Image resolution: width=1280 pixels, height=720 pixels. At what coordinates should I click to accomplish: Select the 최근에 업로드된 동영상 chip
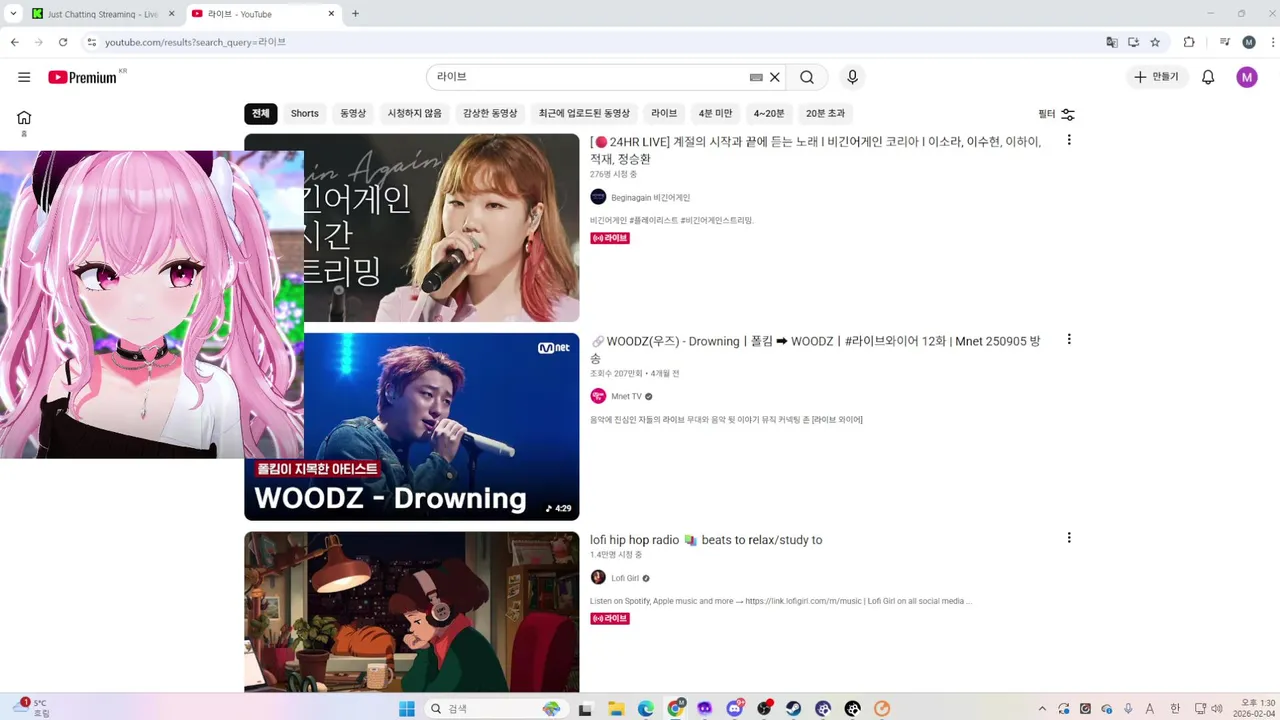584,113
